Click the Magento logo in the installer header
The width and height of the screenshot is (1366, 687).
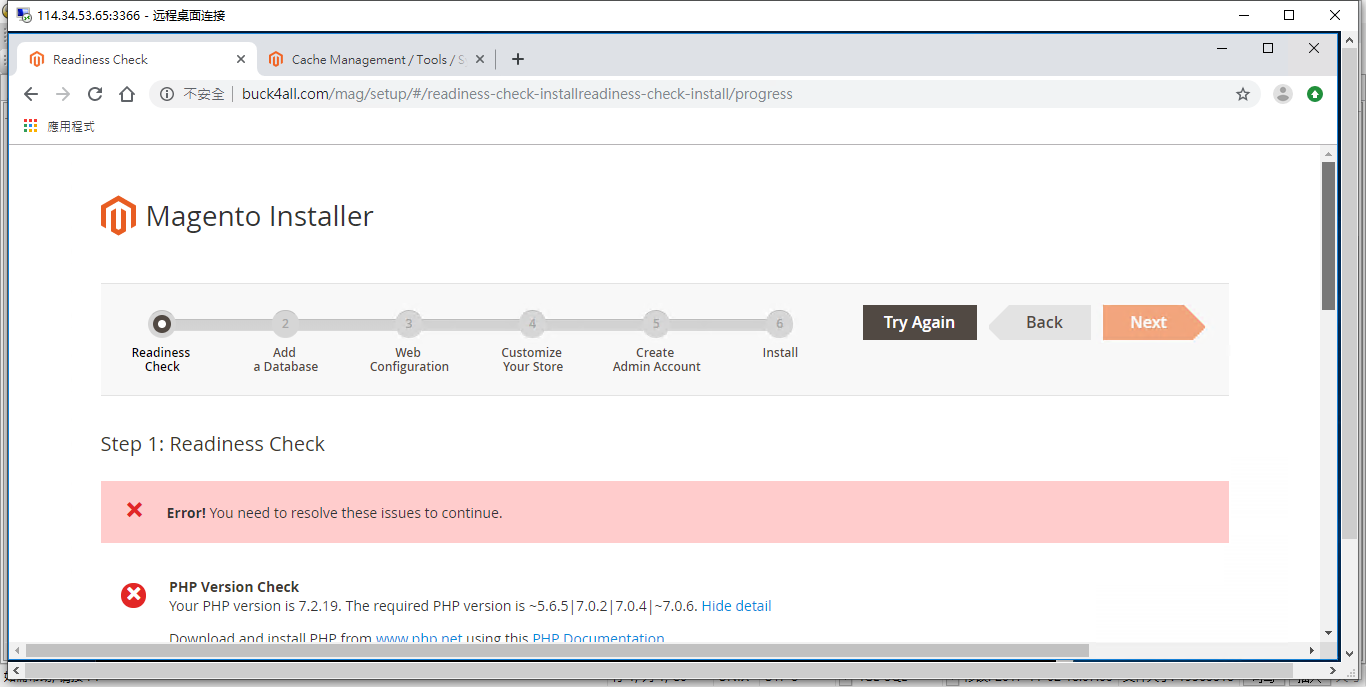117,216
